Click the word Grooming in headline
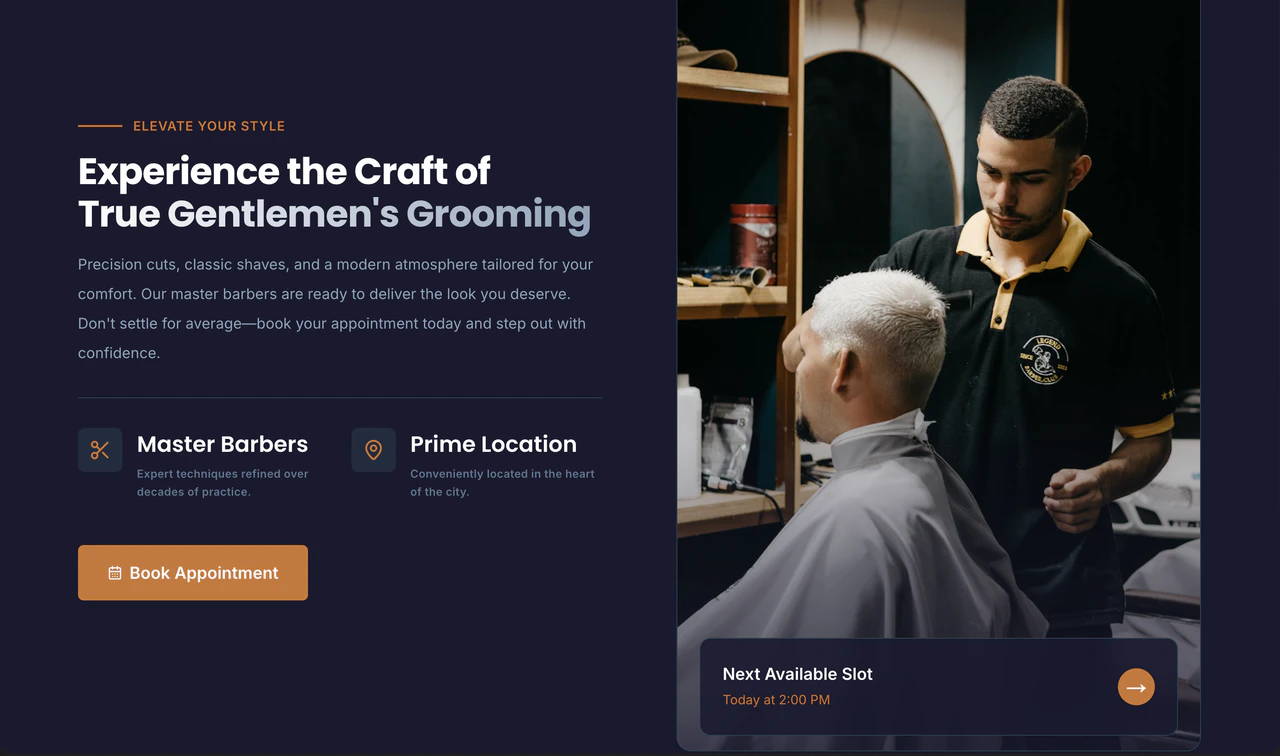The width and height of the screenshot is (1280, 756). [x=498, y=215]
